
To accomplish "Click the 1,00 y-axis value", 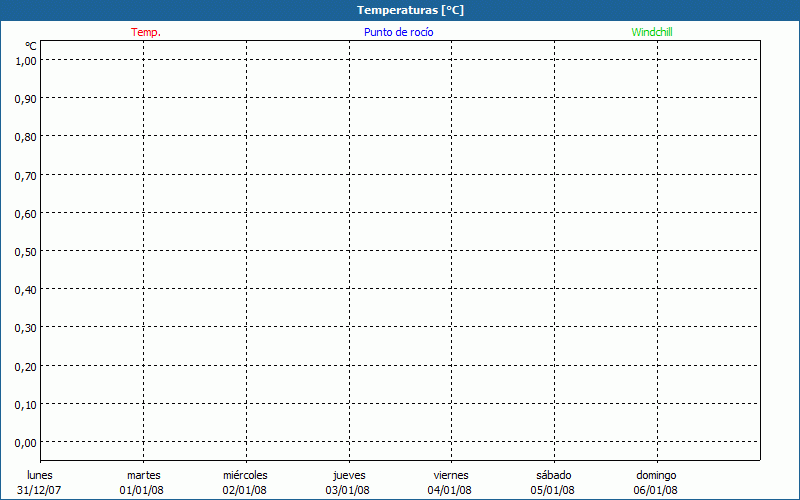I will [x=26, y=60].
